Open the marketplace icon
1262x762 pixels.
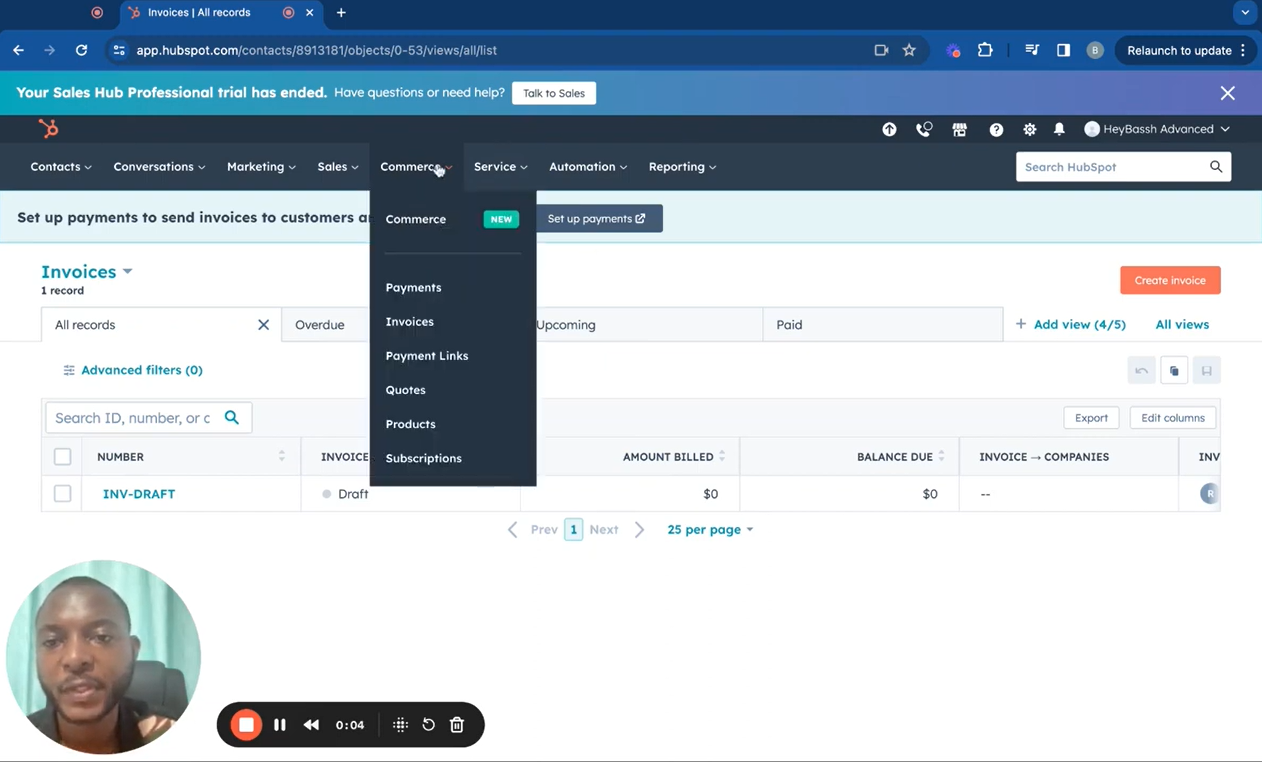(x=959, y=129)
